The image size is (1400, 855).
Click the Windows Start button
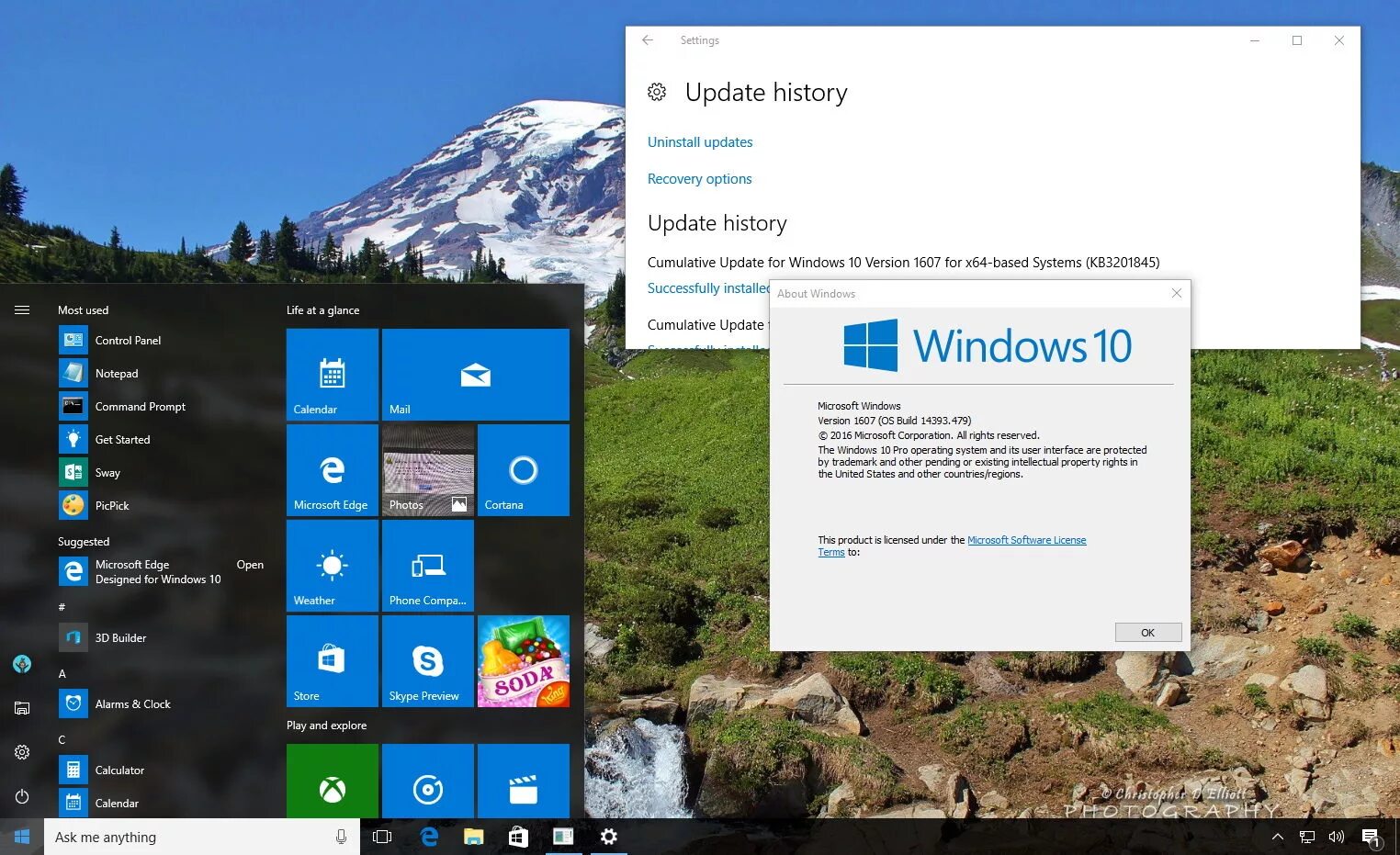pyautogui.click(x=22, y=837)
